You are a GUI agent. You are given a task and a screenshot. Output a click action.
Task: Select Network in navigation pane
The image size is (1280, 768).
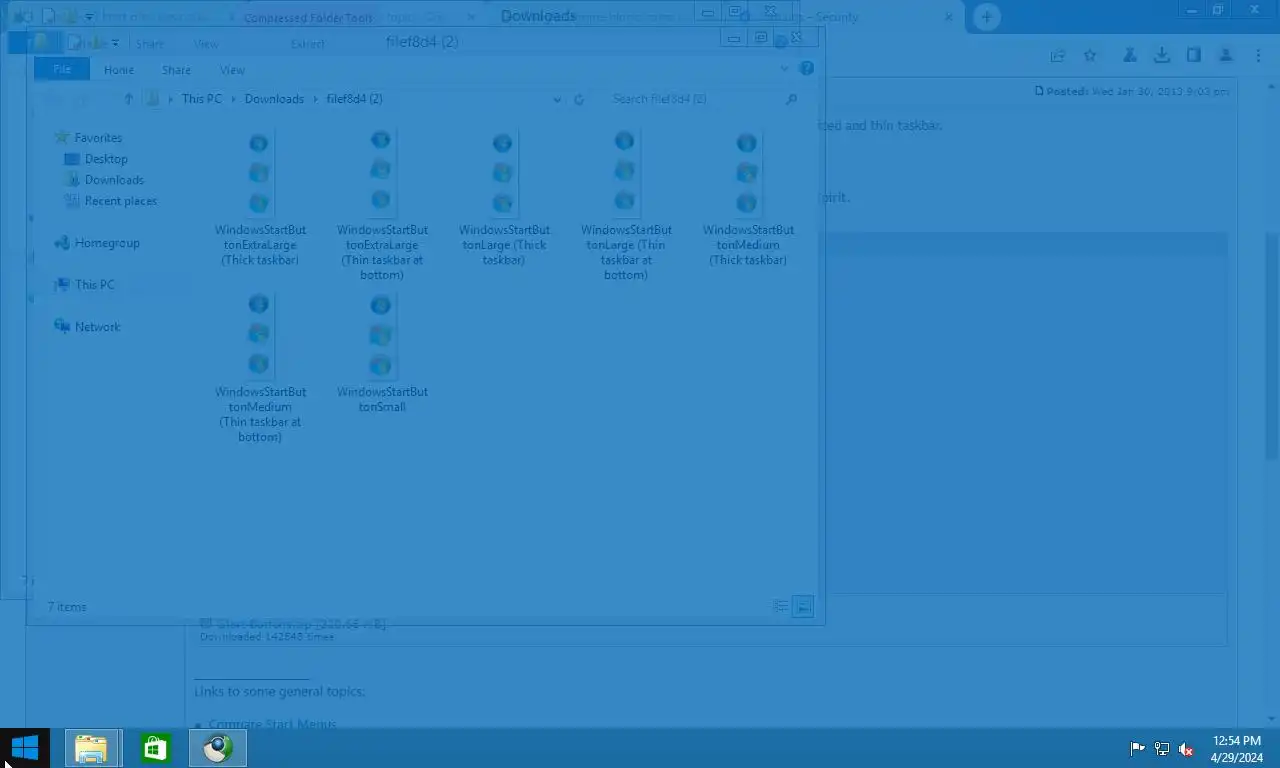pyautogui.click(x=97, y=327)
